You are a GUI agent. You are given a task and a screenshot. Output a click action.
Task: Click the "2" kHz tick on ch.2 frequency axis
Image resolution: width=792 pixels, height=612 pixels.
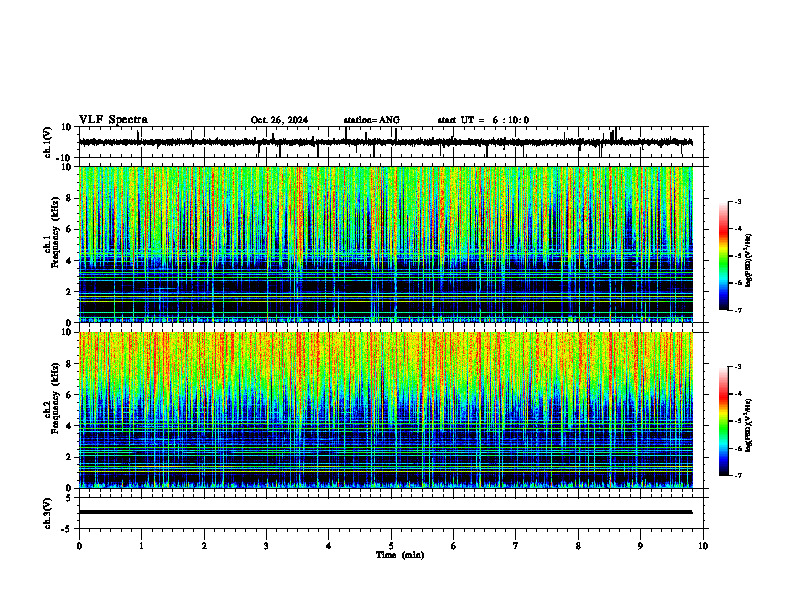pyautogui.click(x=70, y=457)
